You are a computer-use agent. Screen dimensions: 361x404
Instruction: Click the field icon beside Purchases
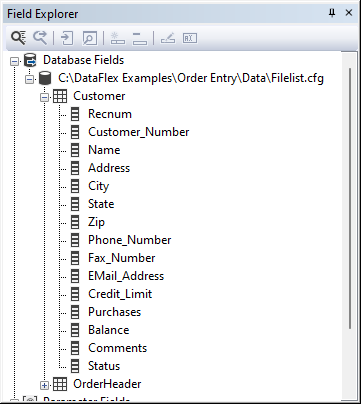(x=75, y=312)
